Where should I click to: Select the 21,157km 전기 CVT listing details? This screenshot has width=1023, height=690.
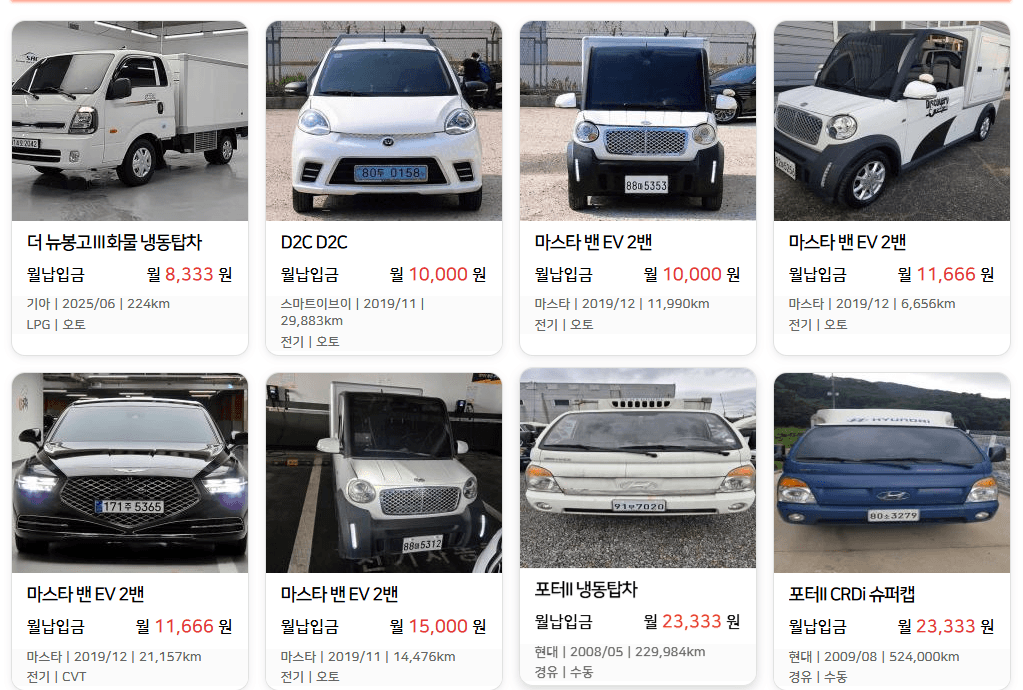[x=114, y=666]
